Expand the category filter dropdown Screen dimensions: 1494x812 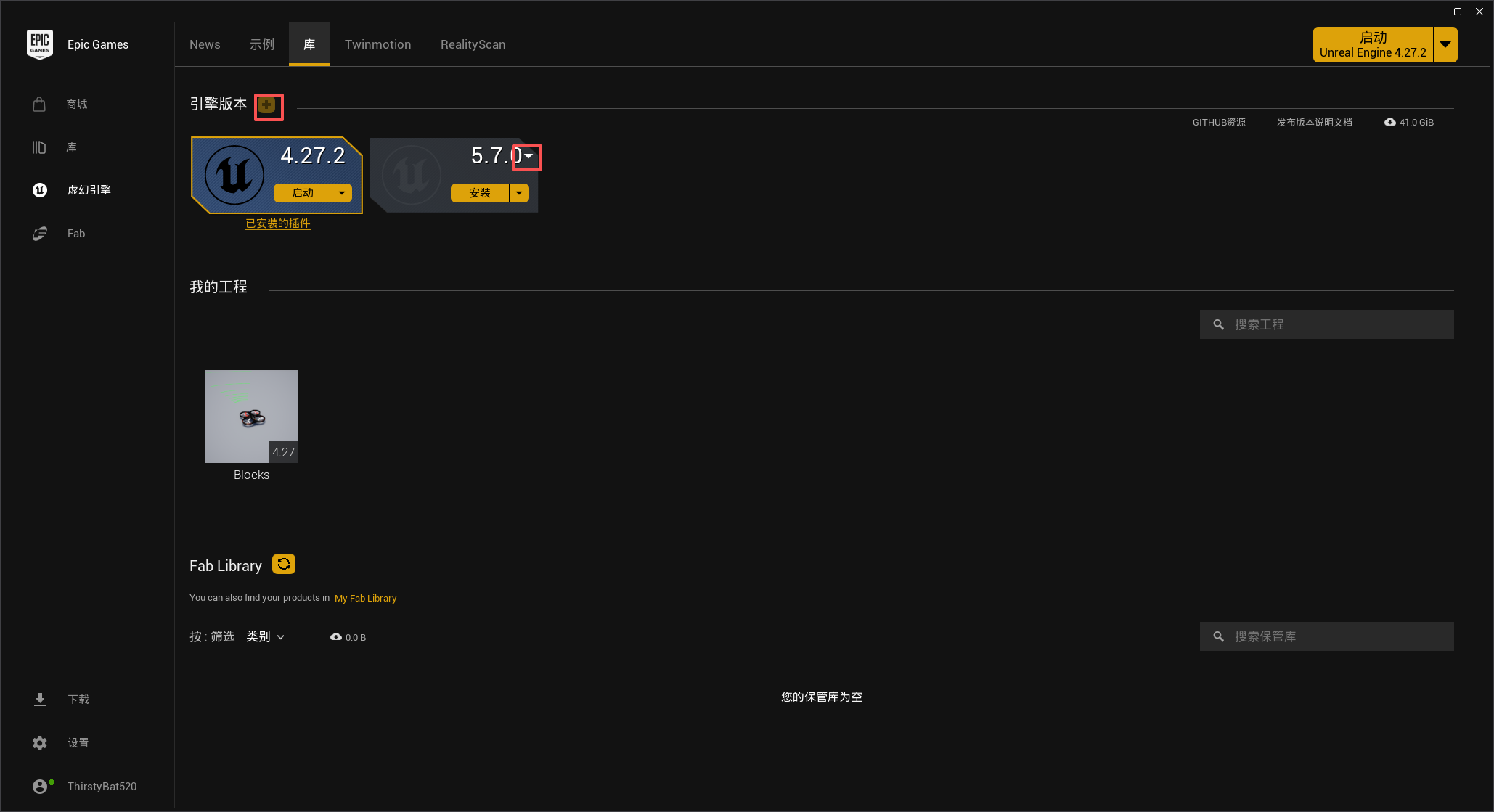(x=265, y=637)
